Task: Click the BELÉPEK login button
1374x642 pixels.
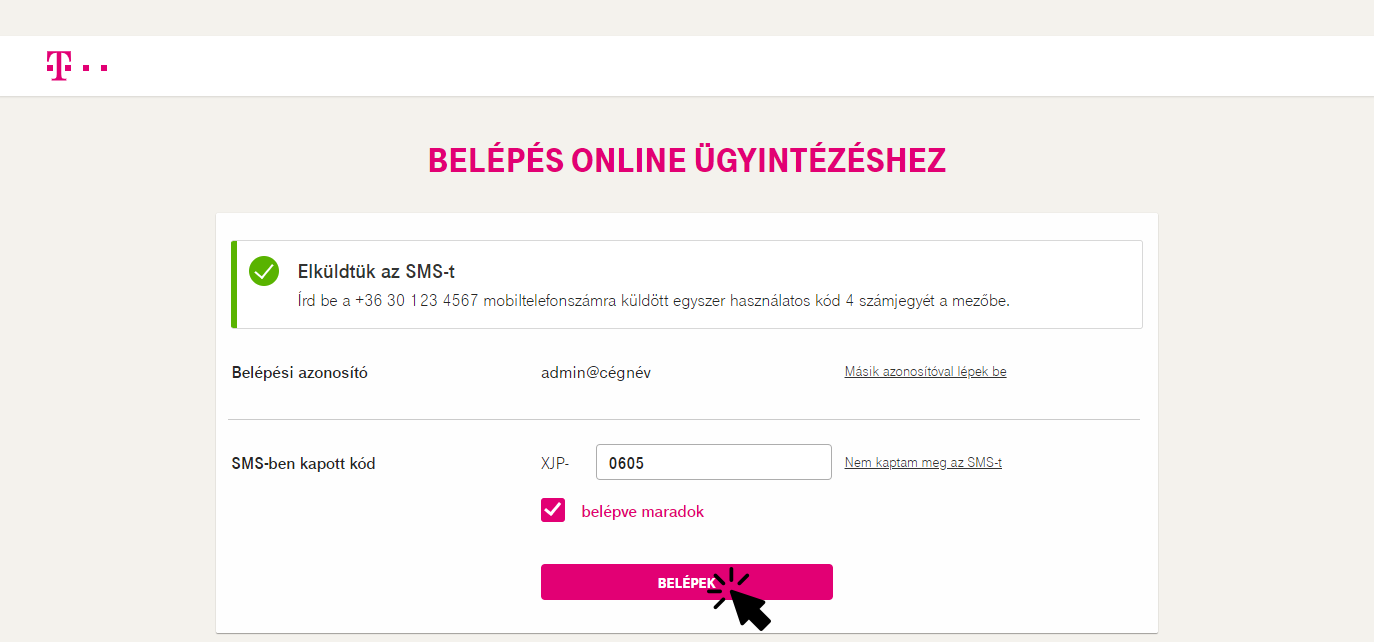Action: tap(687, 582)
